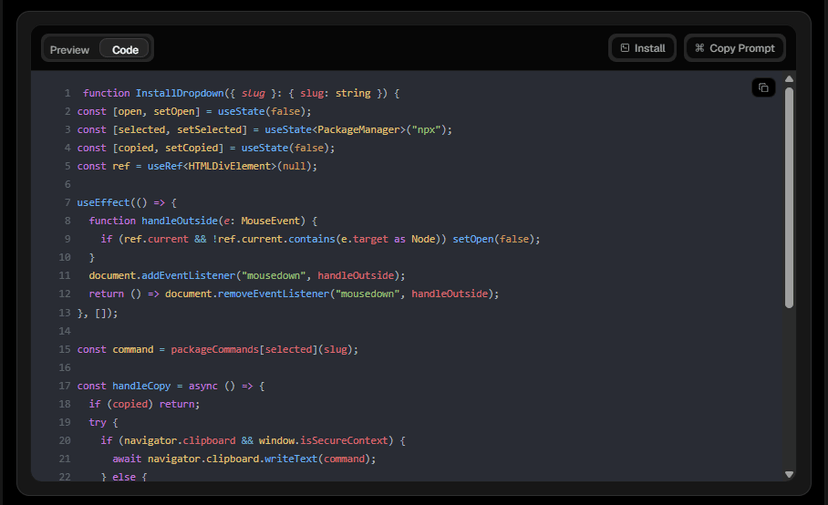Click 'isSecureContext' on line 20
The image size is (828, 505).
[344, 441]
